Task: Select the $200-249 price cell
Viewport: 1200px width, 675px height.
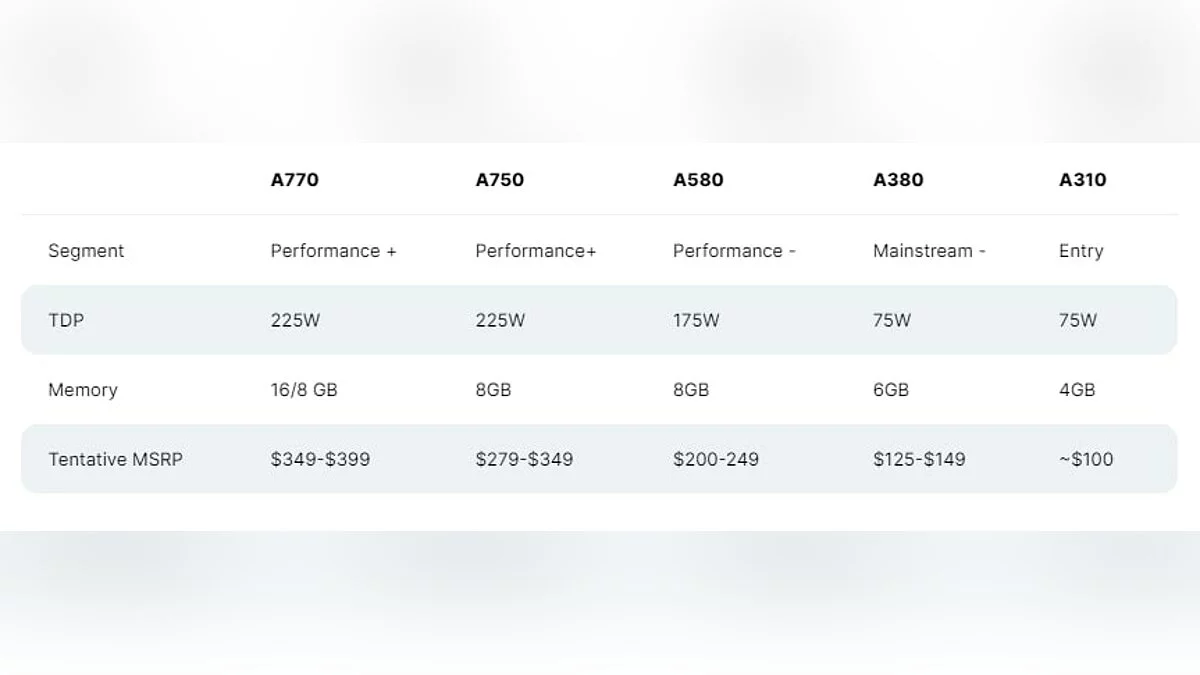Action: 716,459
